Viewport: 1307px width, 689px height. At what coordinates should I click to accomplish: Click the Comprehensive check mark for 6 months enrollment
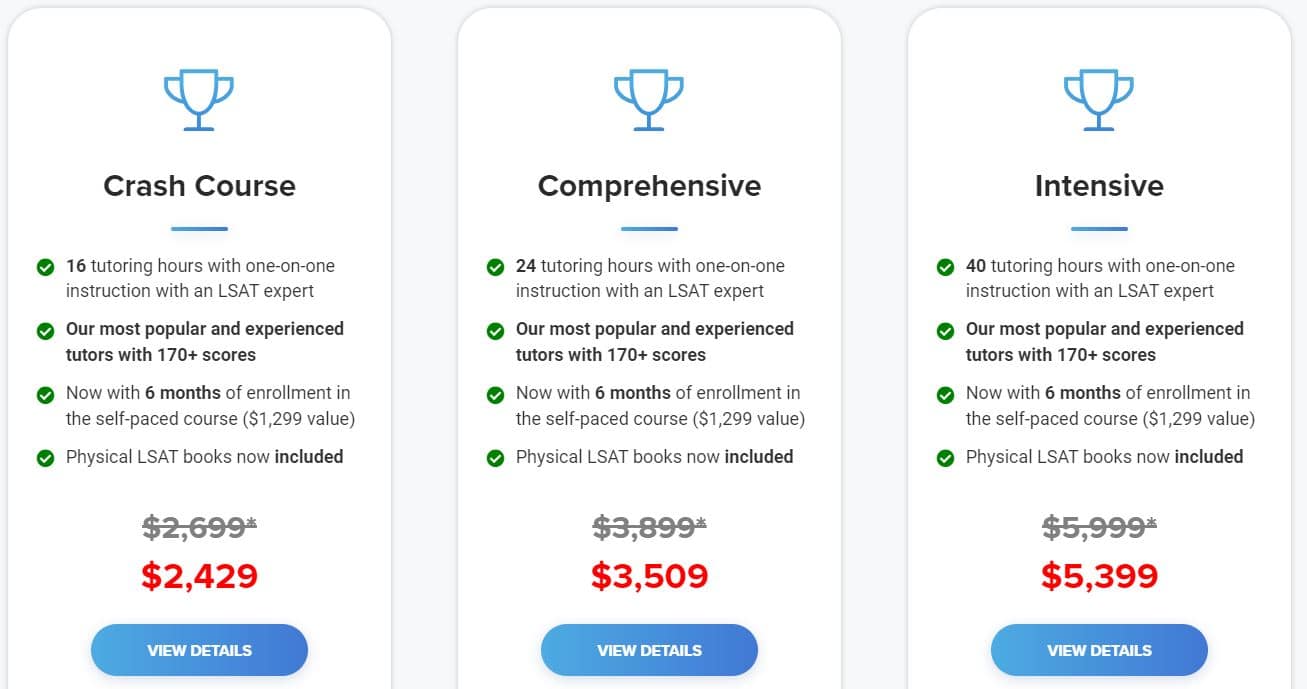495,394
